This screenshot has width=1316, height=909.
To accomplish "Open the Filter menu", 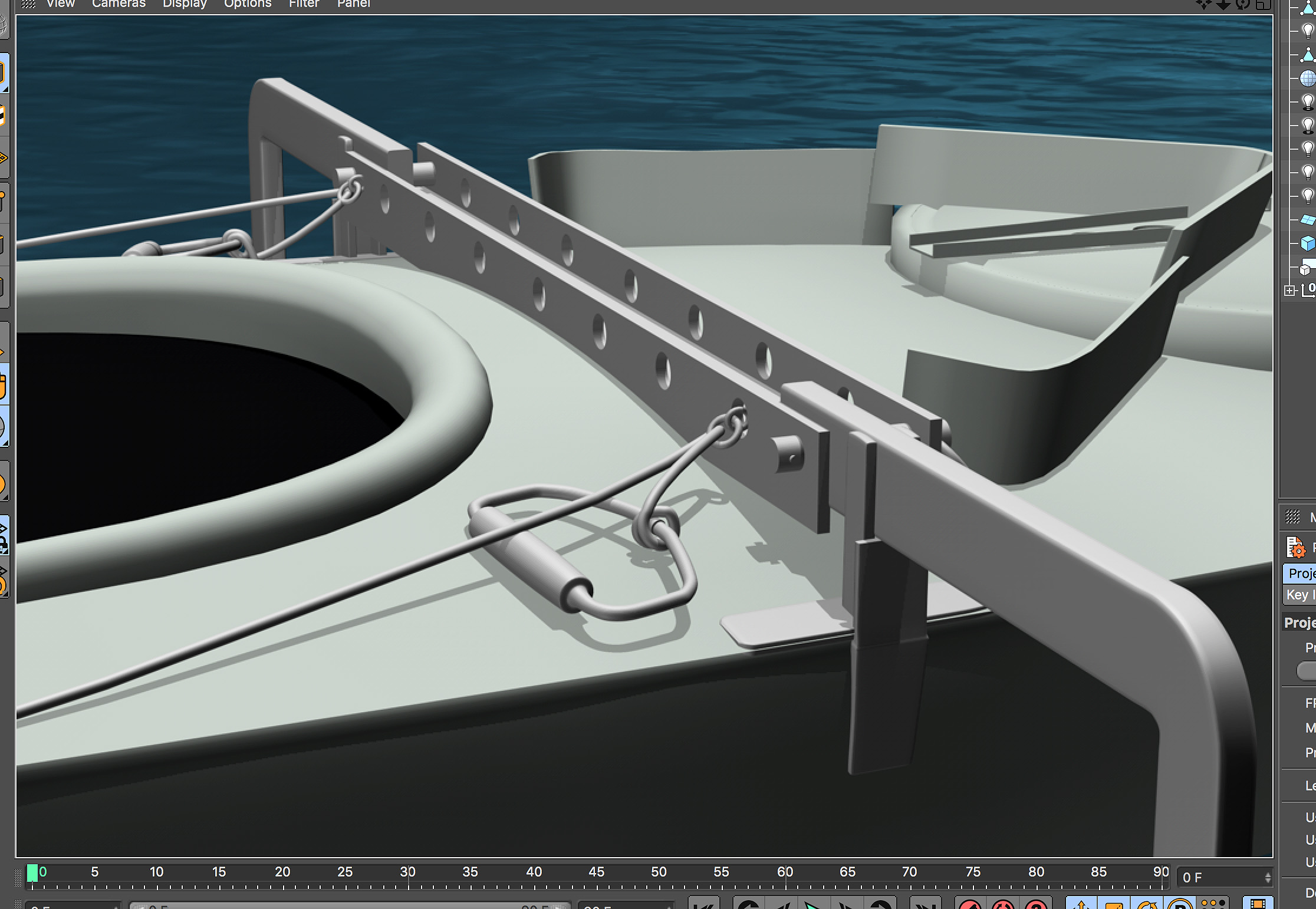I will [304, 4].
